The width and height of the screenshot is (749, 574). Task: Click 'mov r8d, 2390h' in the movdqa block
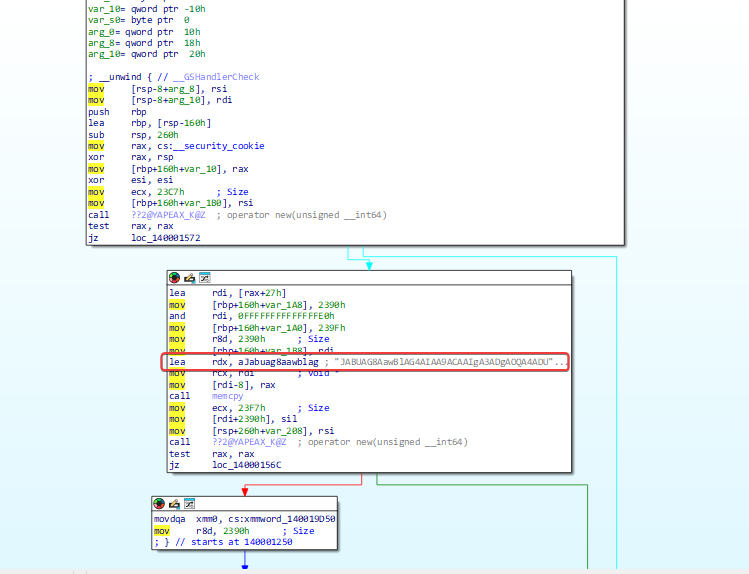[x=234, y=531]
